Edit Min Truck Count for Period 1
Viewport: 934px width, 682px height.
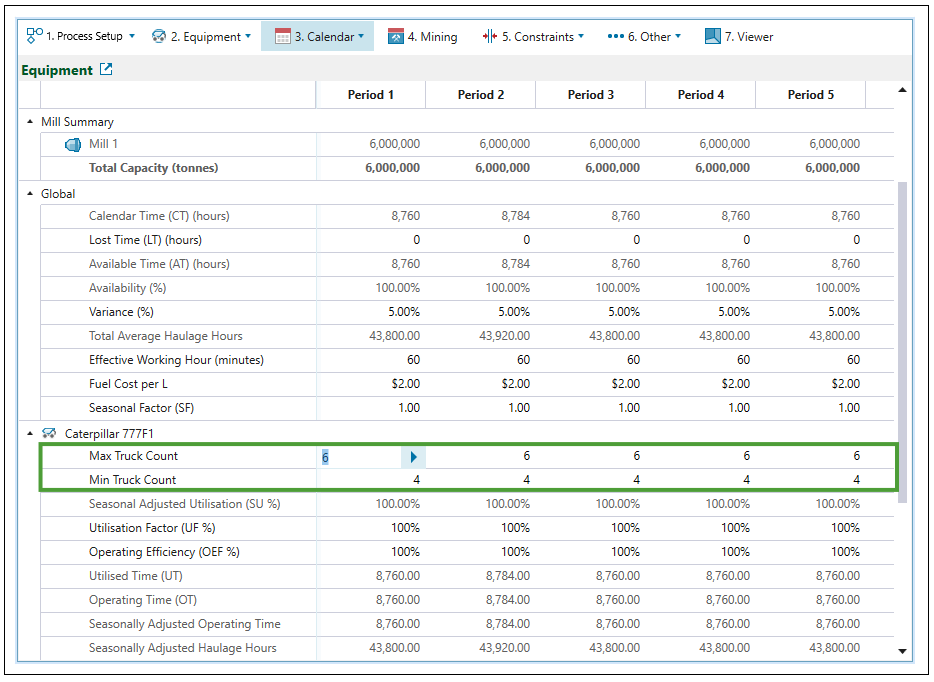(x=371, y=480)
